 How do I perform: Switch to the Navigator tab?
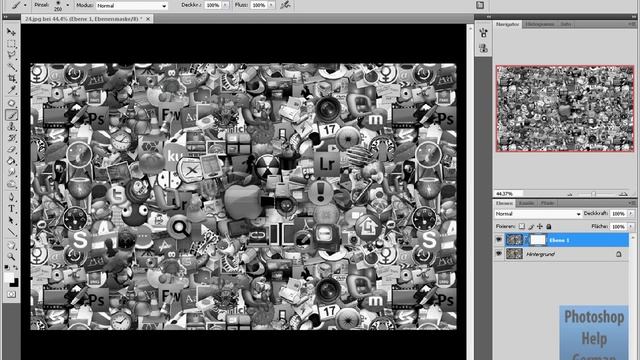point(507,24)
